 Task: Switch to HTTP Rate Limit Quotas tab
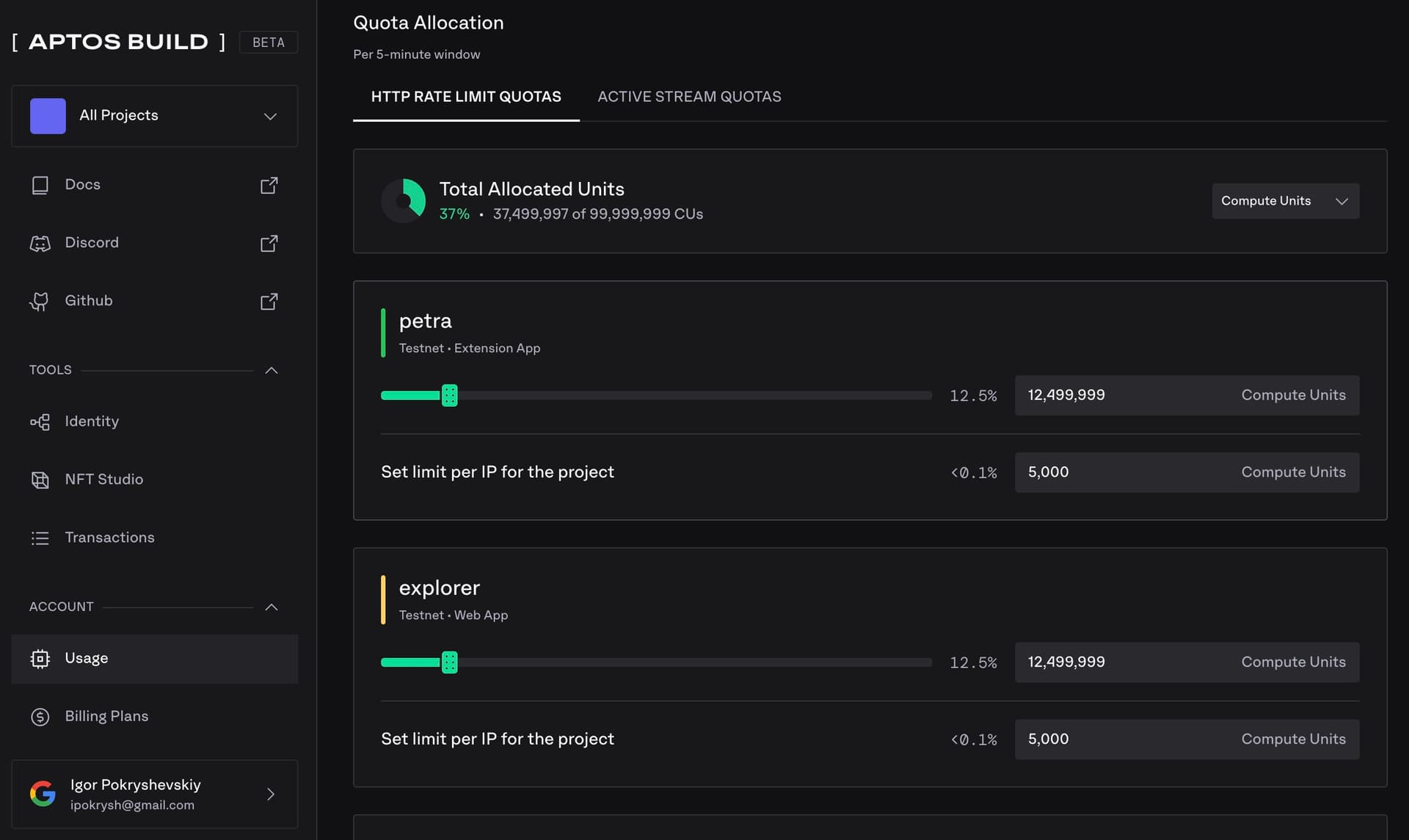pos(466,97)
